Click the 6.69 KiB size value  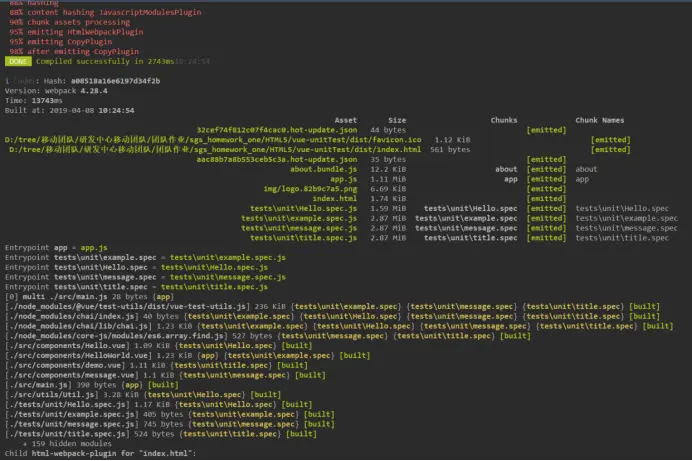point(388,189)
